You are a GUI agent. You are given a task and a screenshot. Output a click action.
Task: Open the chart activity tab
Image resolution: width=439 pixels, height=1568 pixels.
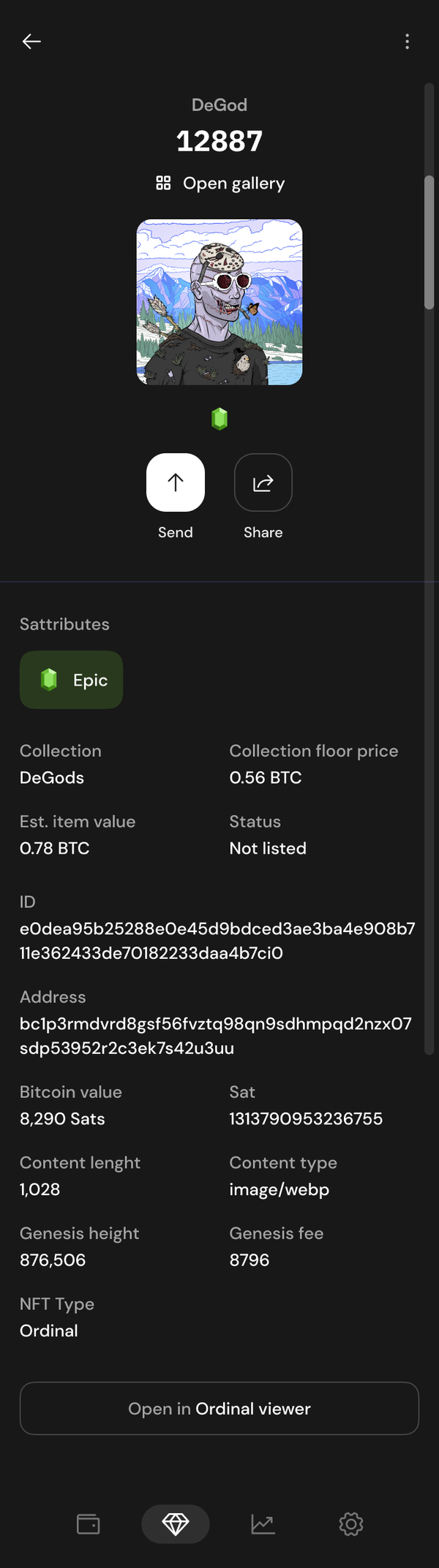click(263, 1524)
